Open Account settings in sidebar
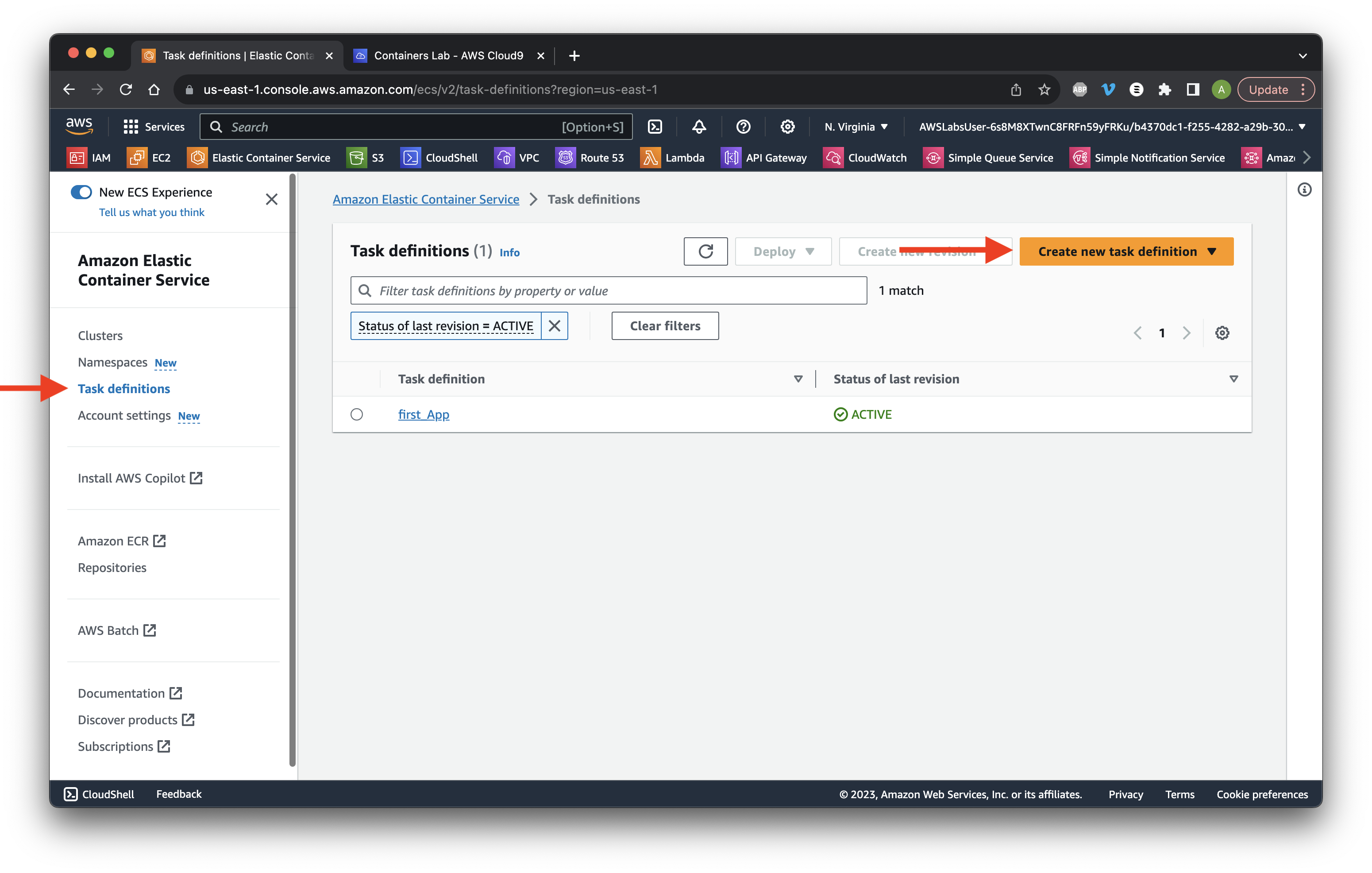Image resolution: width=1372 pixels, height=873 pixels. pos(124,415)
